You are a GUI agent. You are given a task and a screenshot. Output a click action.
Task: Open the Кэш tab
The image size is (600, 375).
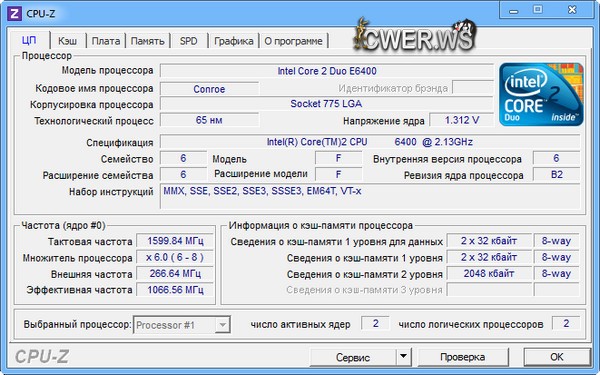67,41
